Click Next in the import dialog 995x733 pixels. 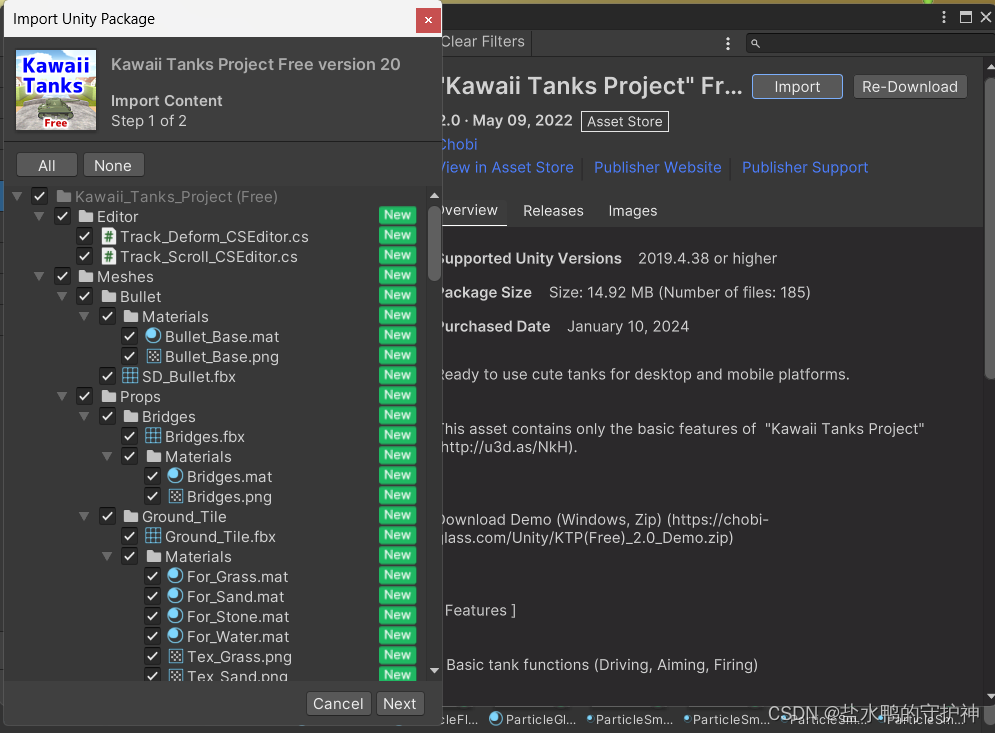[400, 703]
